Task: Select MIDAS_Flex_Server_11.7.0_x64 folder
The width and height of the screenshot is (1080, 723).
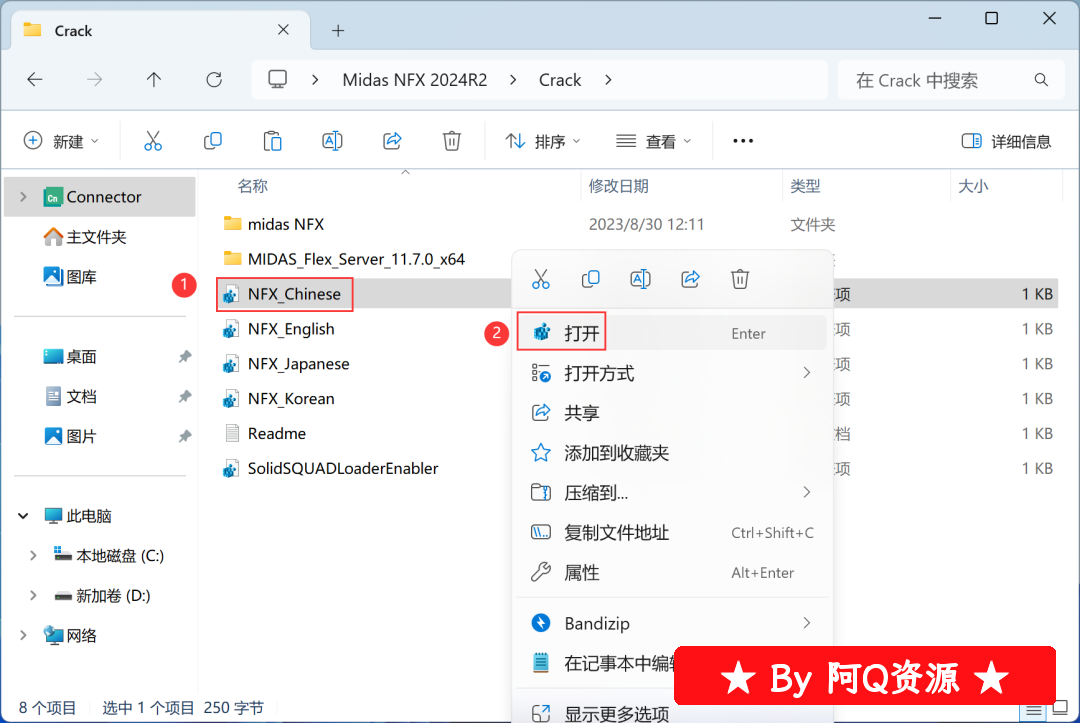Action: tap(344, 259)
